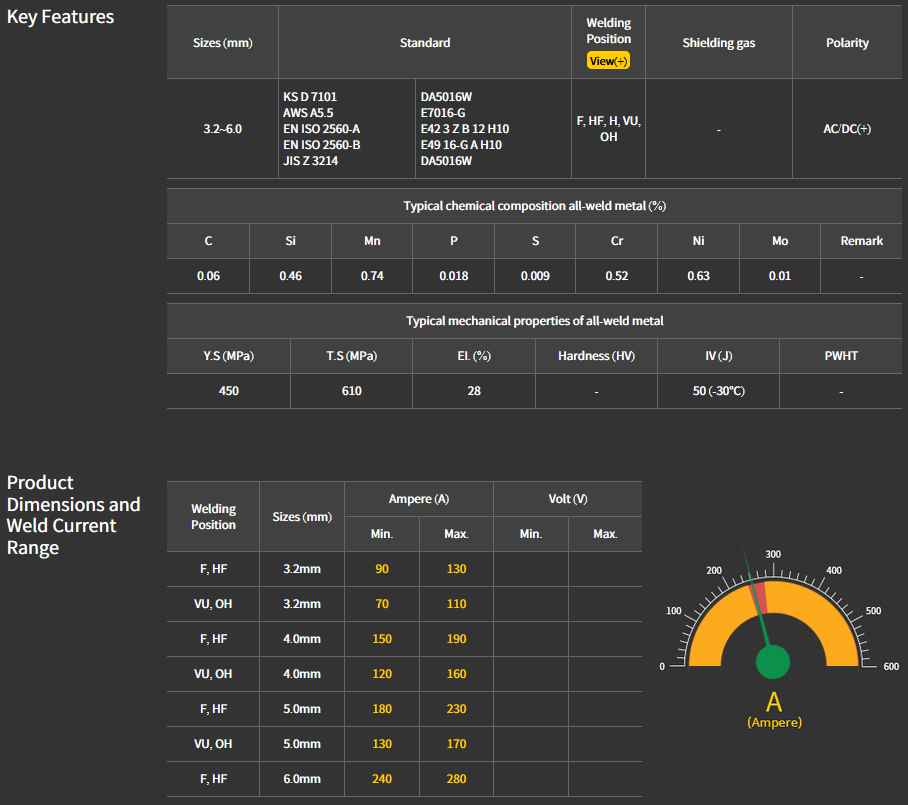Click the 'Volt (V)' column header
Screen dimensions: 908x805
click(x=568, y=499)
